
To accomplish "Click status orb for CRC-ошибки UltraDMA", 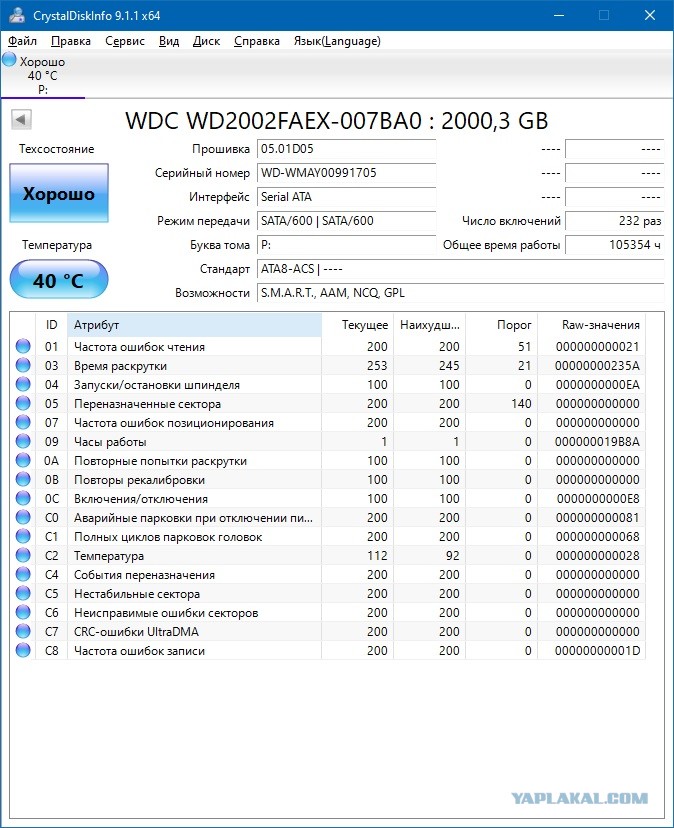I will click(x=23, y=632).
